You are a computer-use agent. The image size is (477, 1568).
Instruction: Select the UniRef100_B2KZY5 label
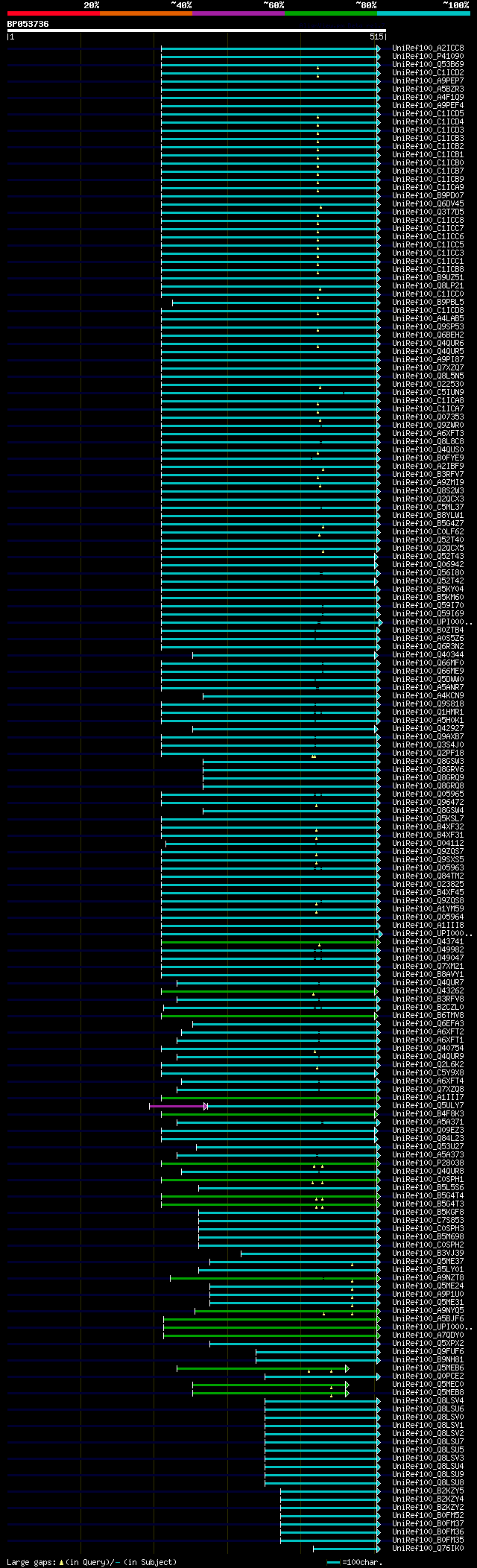point(428,1490)
